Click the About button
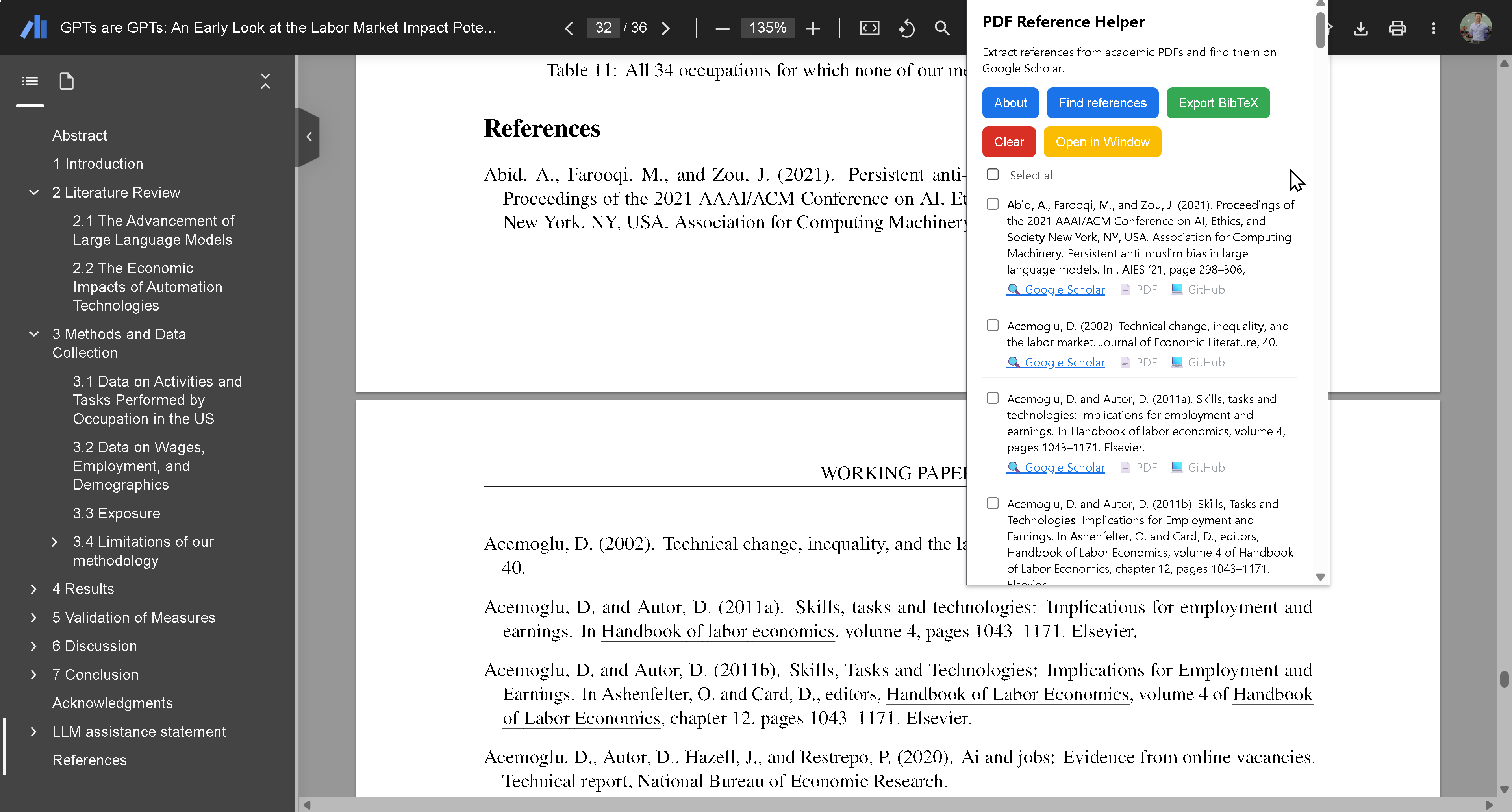Screen dimensions: 1512x812 1010,103
